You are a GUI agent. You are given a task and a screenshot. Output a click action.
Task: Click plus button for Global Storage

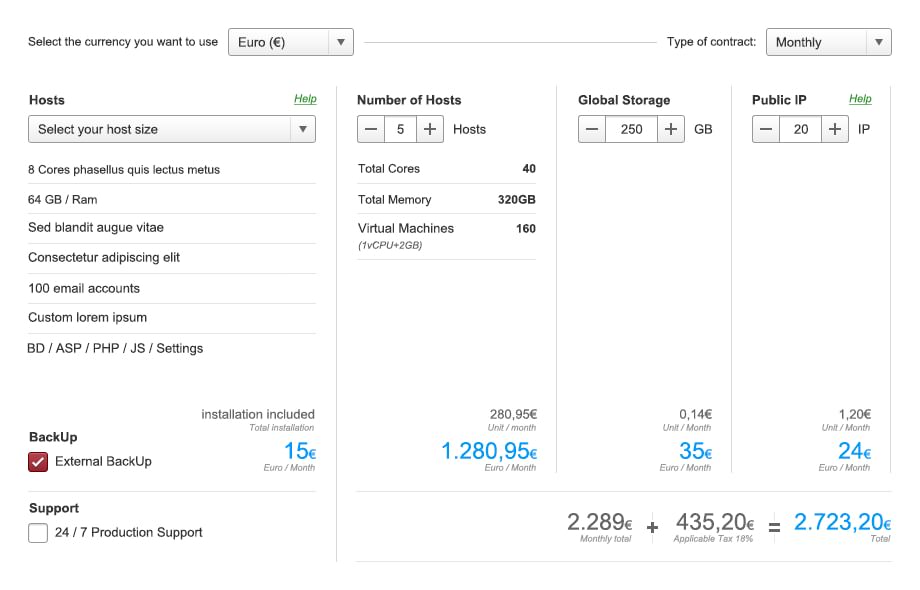tap(671, 129)
